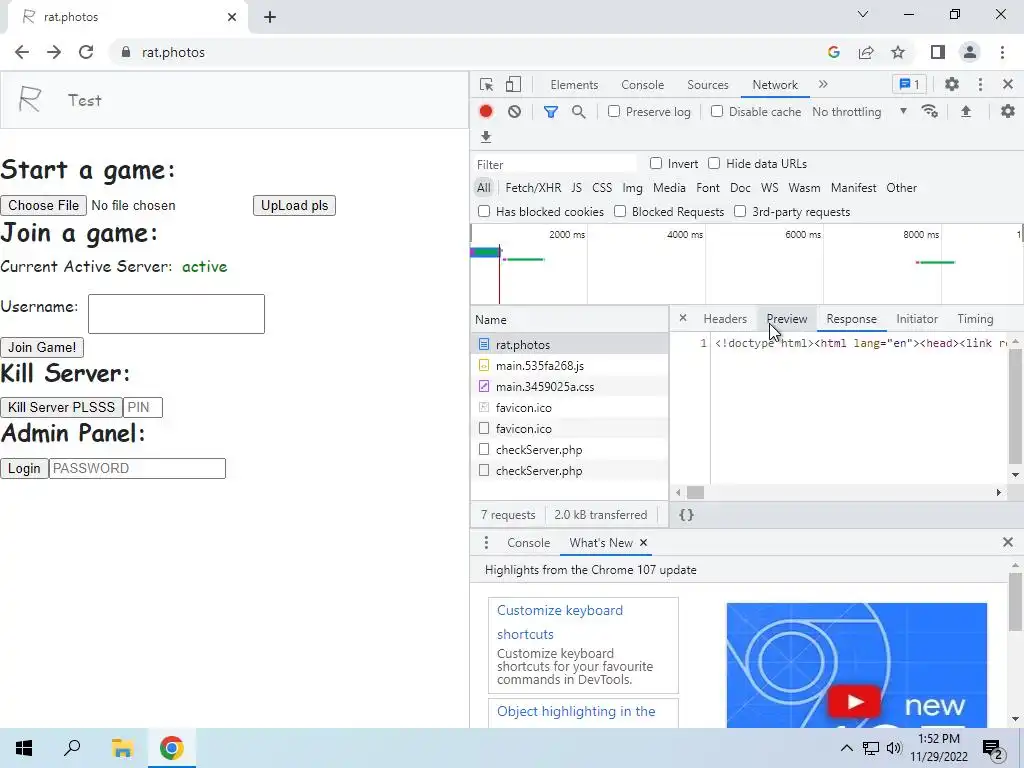Play the Chrome 107 update video thumbnail
This screenshot has width=1024, height=768.
[856, 665]
